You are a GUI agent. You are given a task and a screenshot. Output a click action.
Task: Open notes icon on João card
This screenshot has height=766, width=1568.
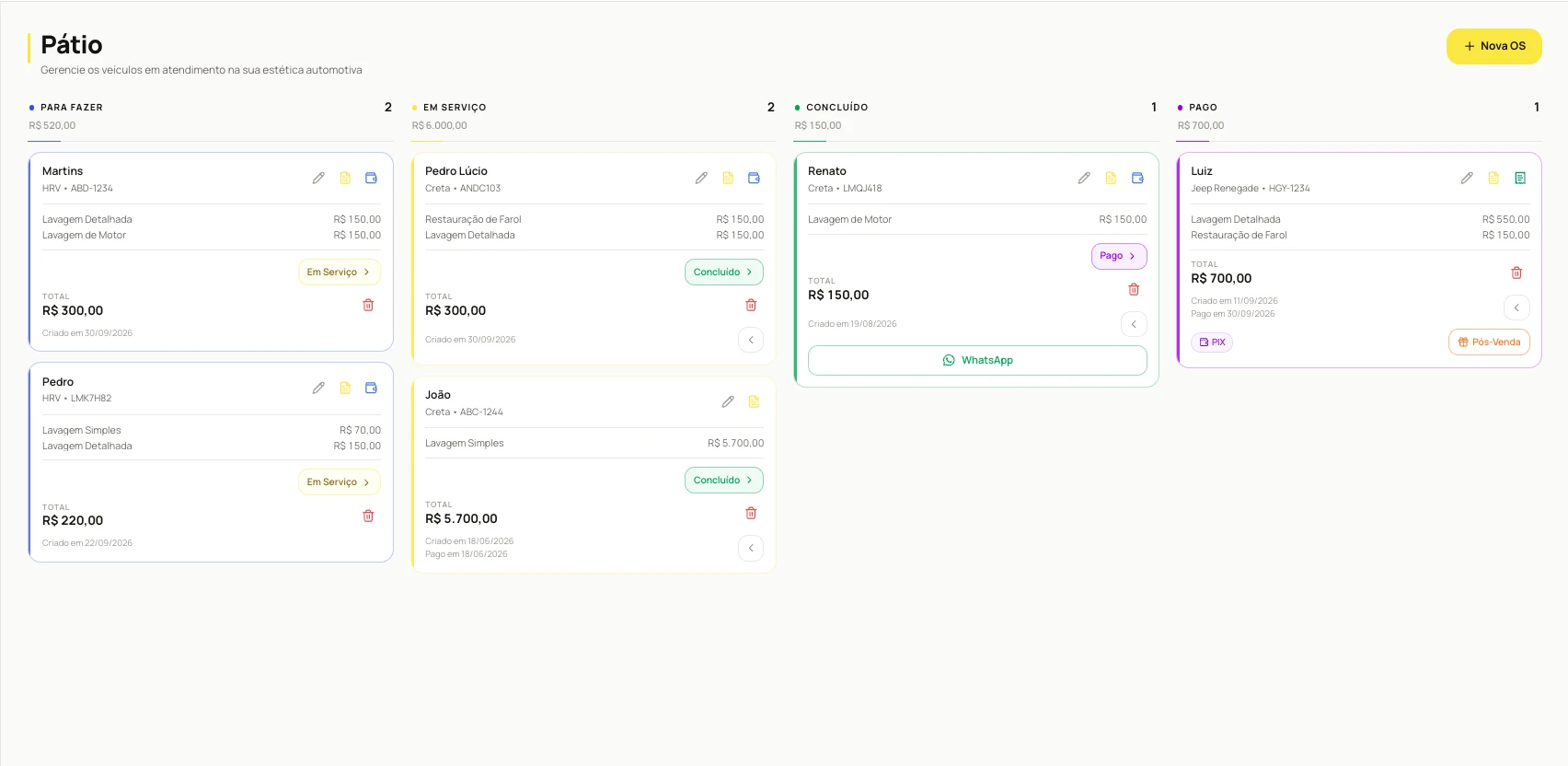click(x=754, y=401)
